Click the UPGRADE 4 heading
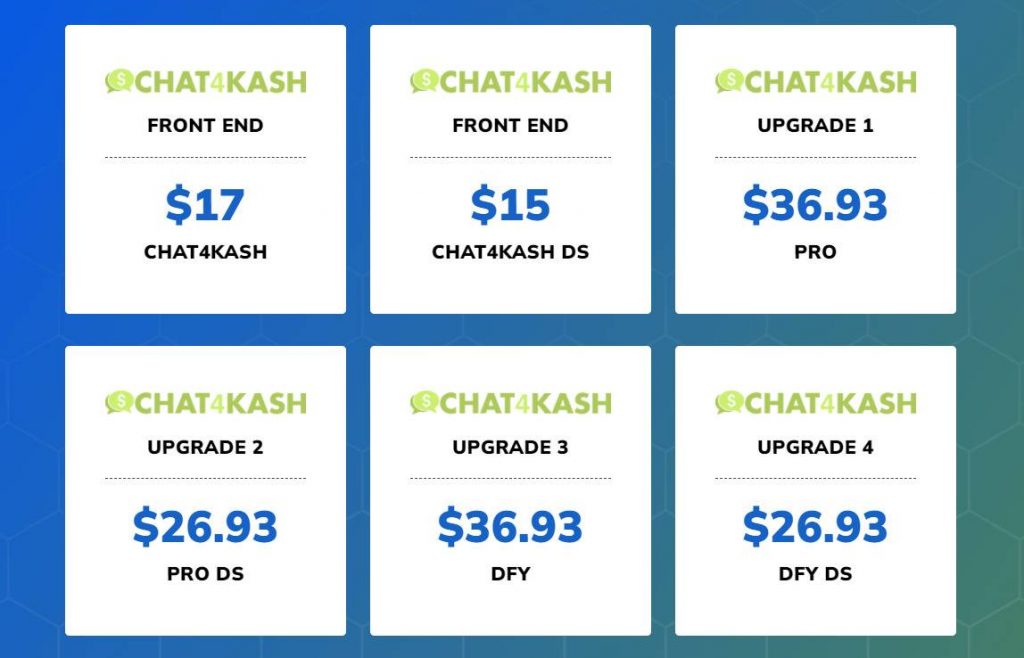The image size is (1024, 658). (816, 447)
